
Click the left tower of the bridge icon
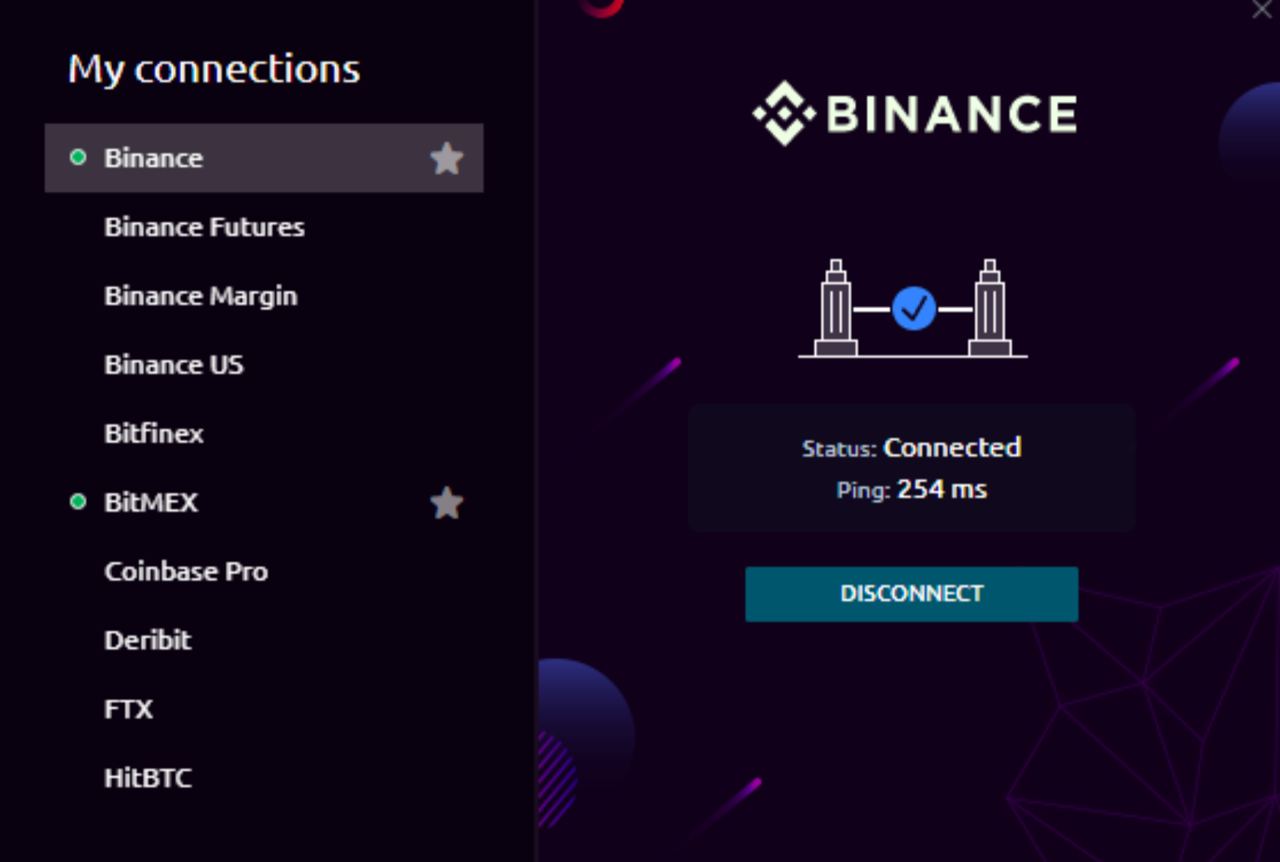pyautogui.click(x=835, y=309)
